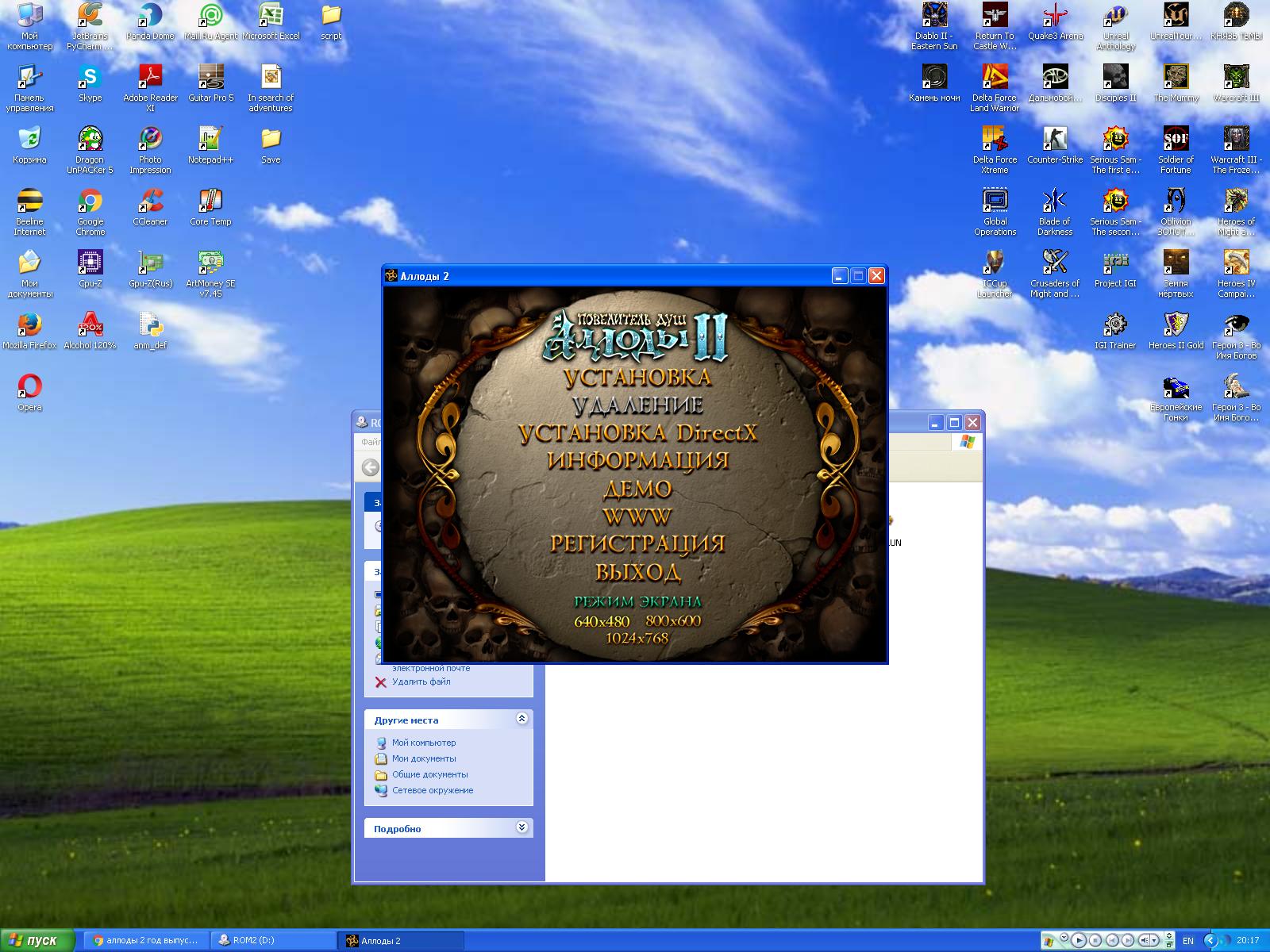The height and width of the screenshot is (952, 1270).
Task: Open the пуск Start button
Action: coord(37,940)
